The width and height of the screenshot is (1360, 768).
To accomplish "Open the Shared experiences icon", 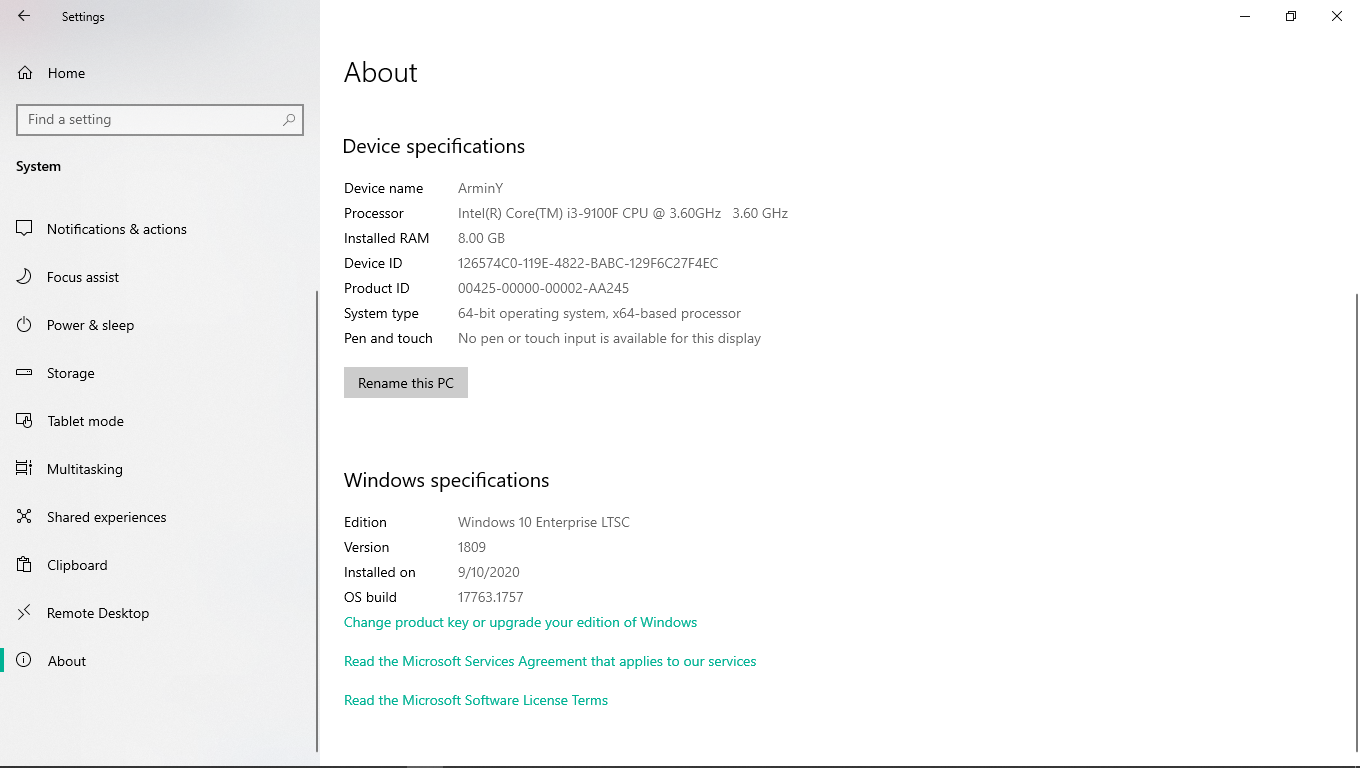I will coord(25,517).
